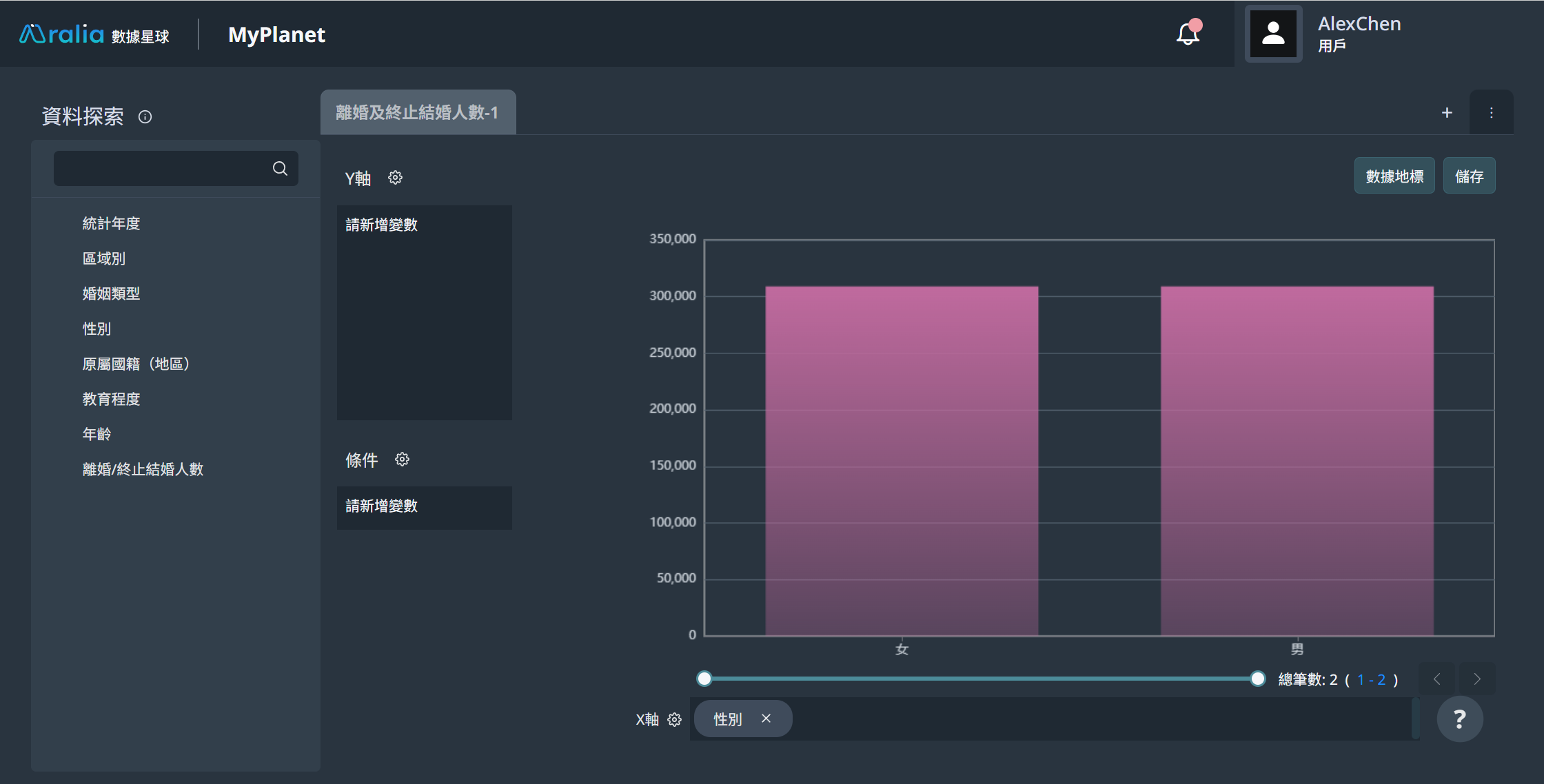Click left range slider handle

coord(704,679)
